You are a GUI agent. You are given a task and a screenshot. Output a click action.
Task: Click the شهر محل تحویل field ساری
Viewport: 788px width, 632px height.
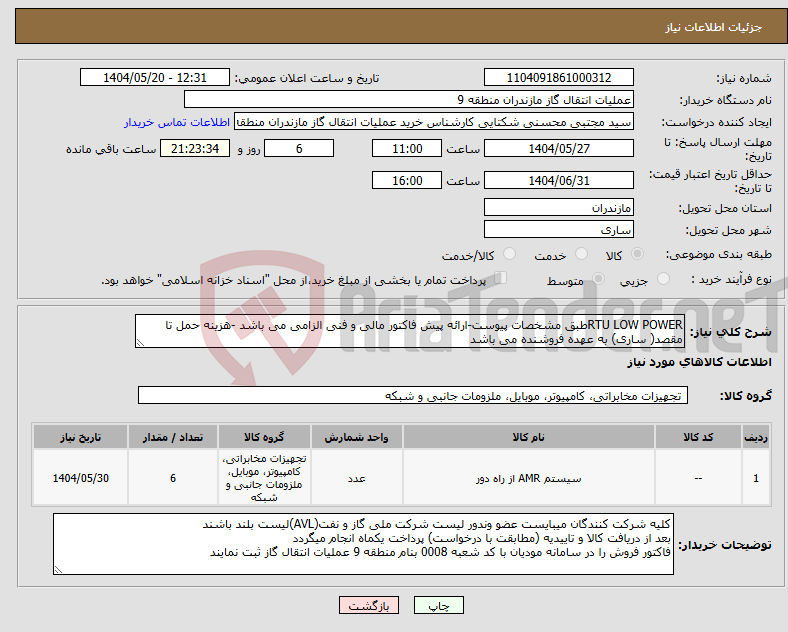coord(558,230)
